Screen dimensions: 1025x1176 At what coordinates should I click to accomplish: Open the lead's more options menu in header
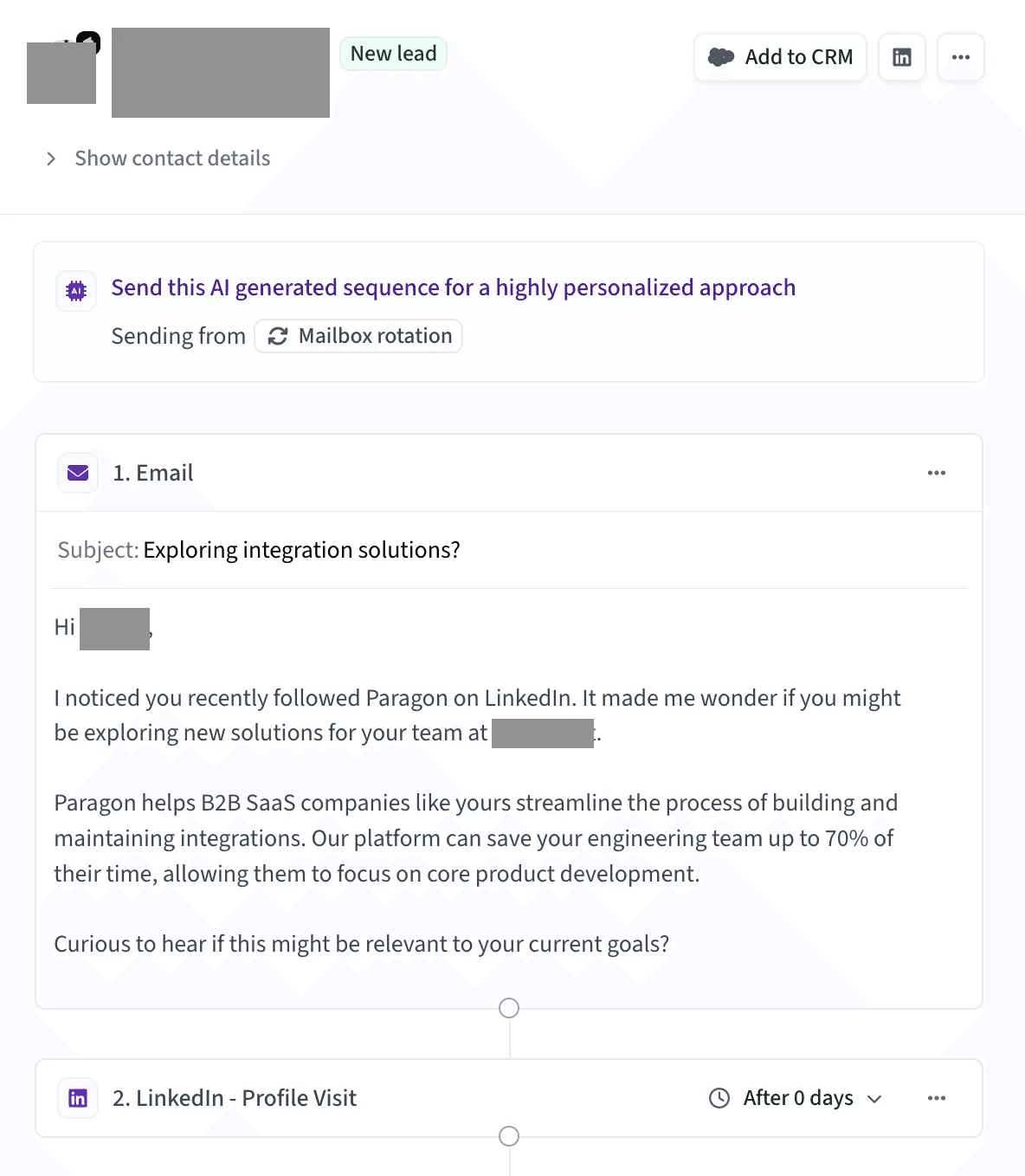[x=960, y=57]
